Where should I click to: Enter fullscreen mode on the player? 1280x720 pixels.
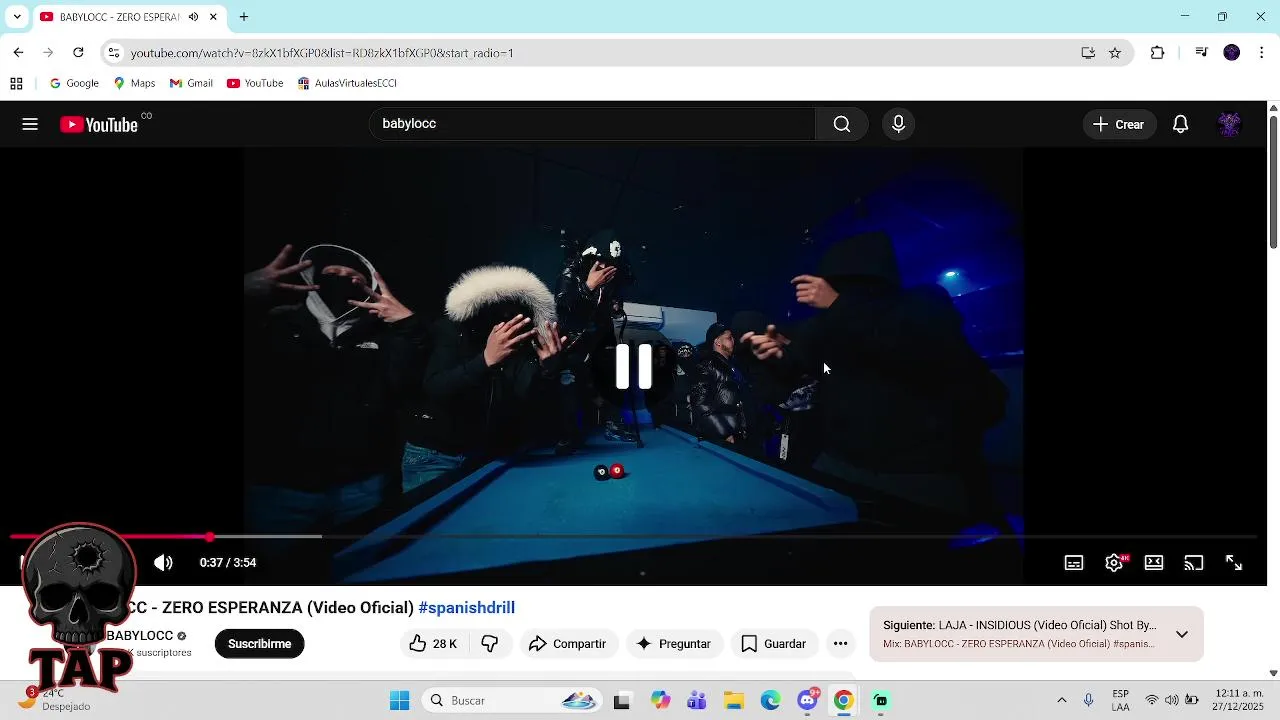1234,563
